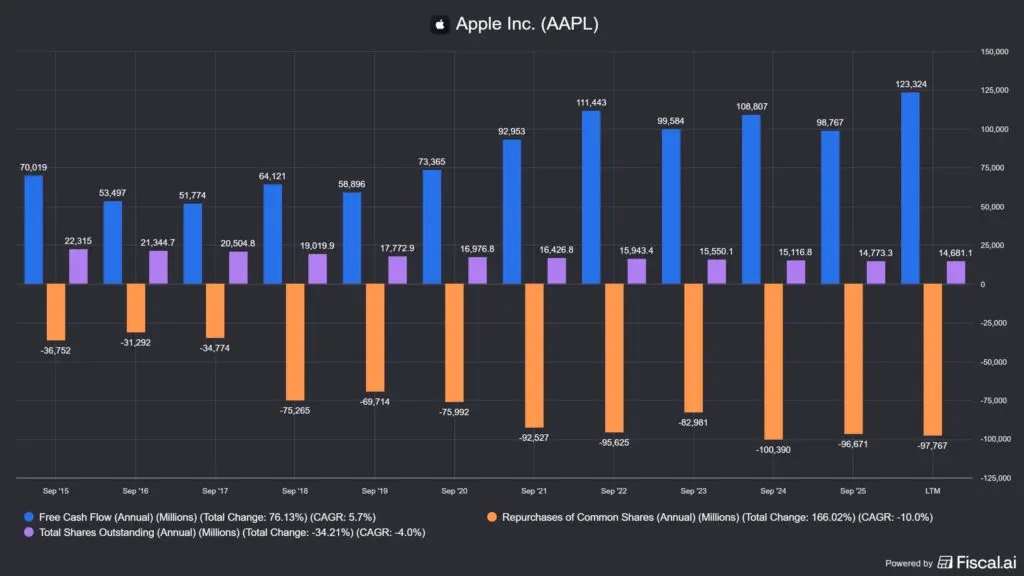Screen dimensions: 1024x576
Task: Click the 70,019 free cash flow bar
Action: (x=33, y=229)
